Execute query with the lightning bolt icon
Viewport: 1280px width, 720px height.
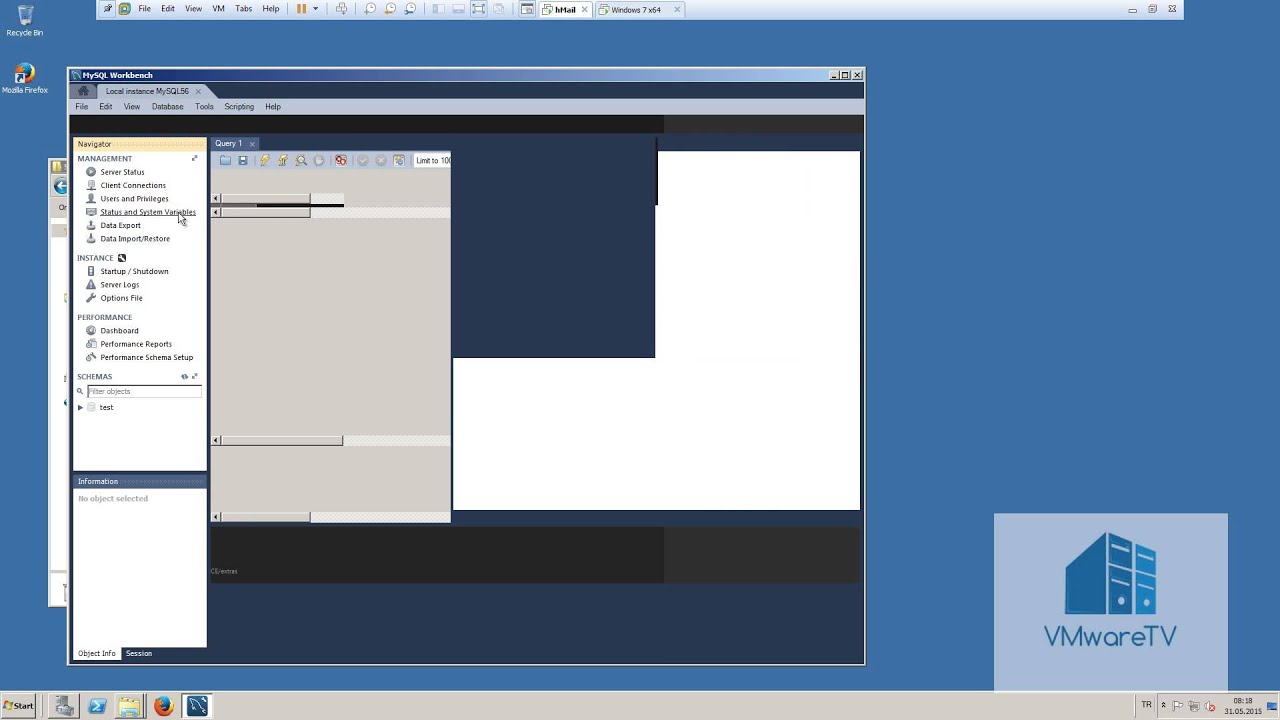(x=265, y=160)
